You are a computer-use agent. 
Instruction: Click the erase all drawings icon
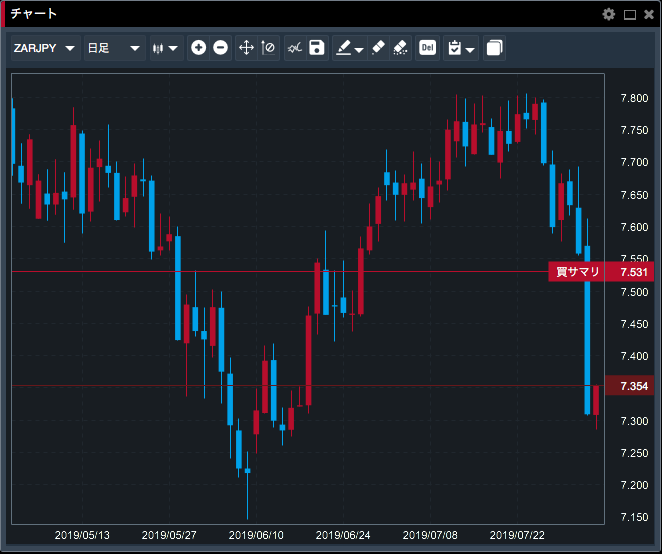click(400, 48)
